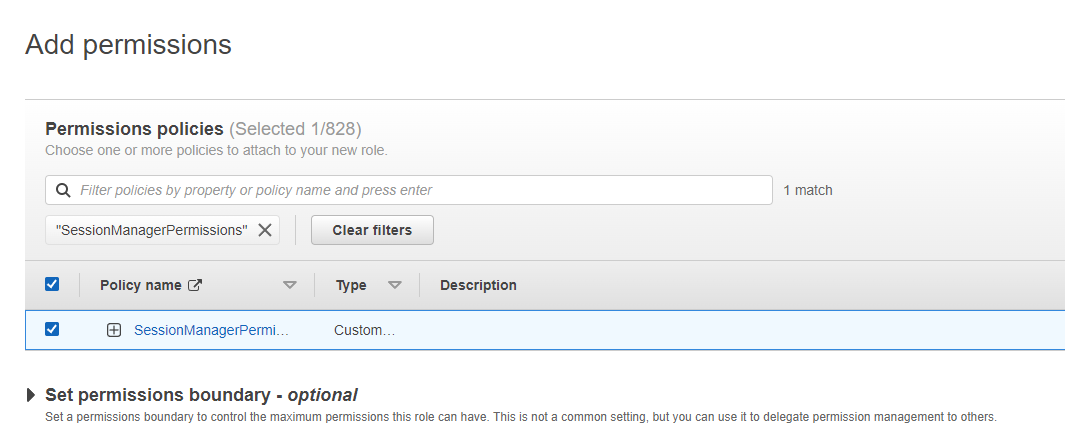Click the sort arrow in Policy name column
Image resolution: width=1065 pixels, height=442 pixels.
(x=290, y=285)
